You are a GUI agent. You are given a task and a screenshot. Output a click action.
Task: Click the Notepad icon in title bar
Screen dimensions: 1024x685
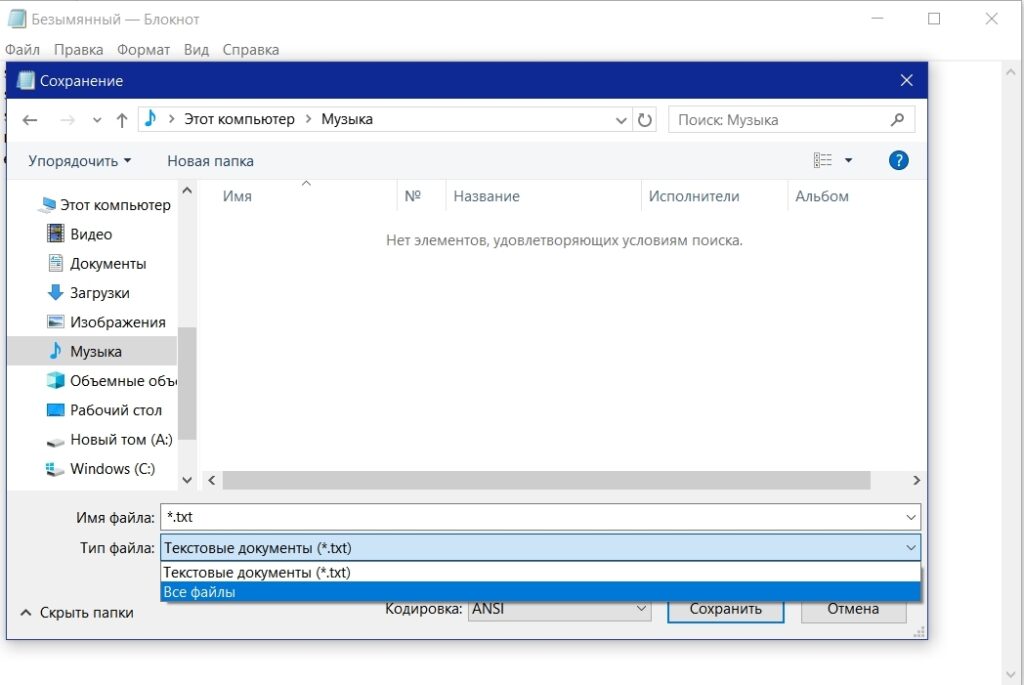(17, 19)
